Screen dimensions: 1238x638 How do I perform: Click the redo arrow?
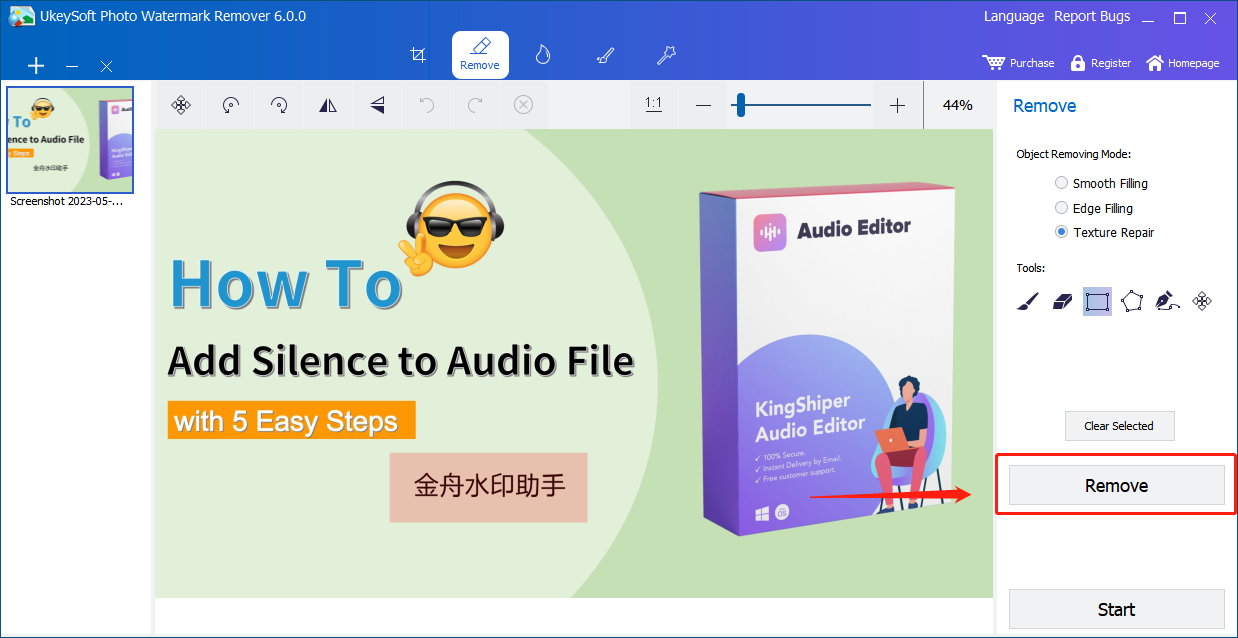click(x=475, y=105)
